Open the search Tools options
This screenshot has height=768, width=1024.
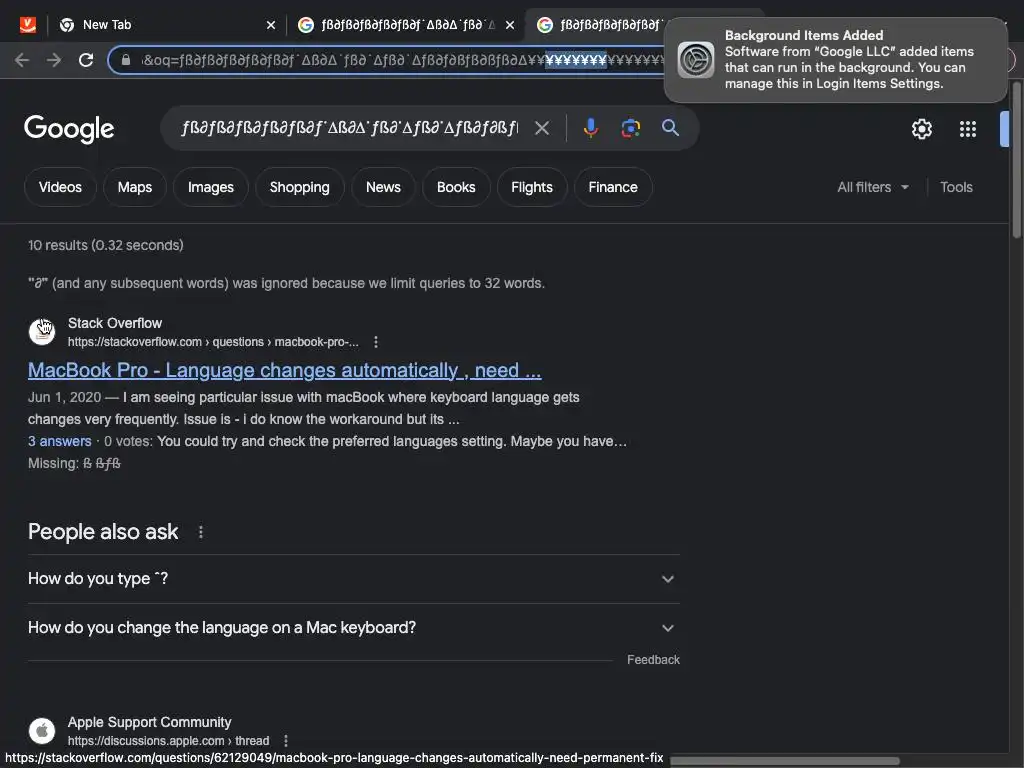click(x=956, y=187)
